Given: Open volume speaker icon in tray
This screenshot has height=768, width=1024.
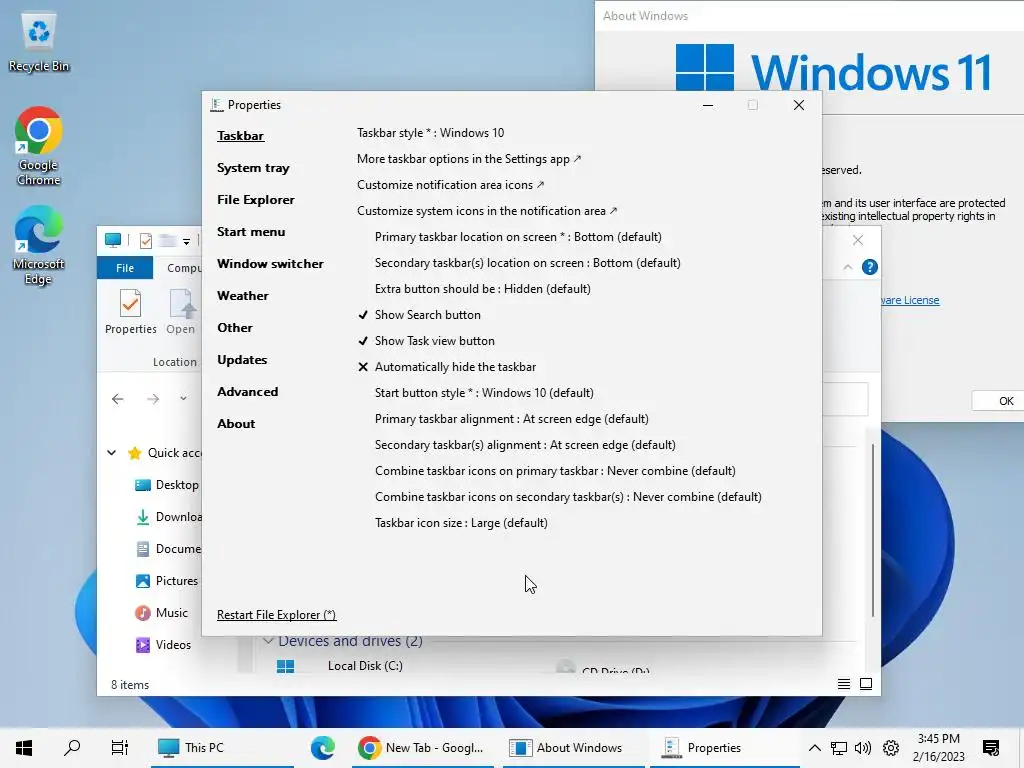Looking at the screenshot, I should coord(863,748).
